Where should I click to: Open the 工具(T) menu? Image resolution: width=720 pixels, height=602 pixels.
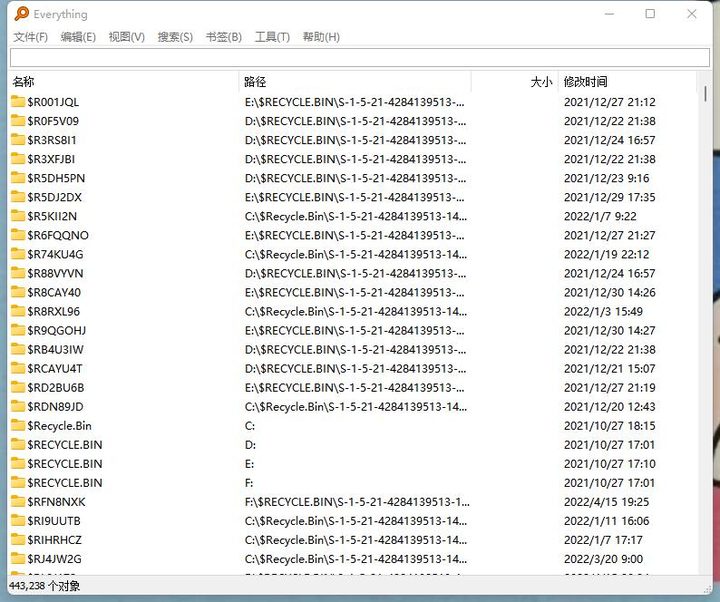[x=272, y=37]
